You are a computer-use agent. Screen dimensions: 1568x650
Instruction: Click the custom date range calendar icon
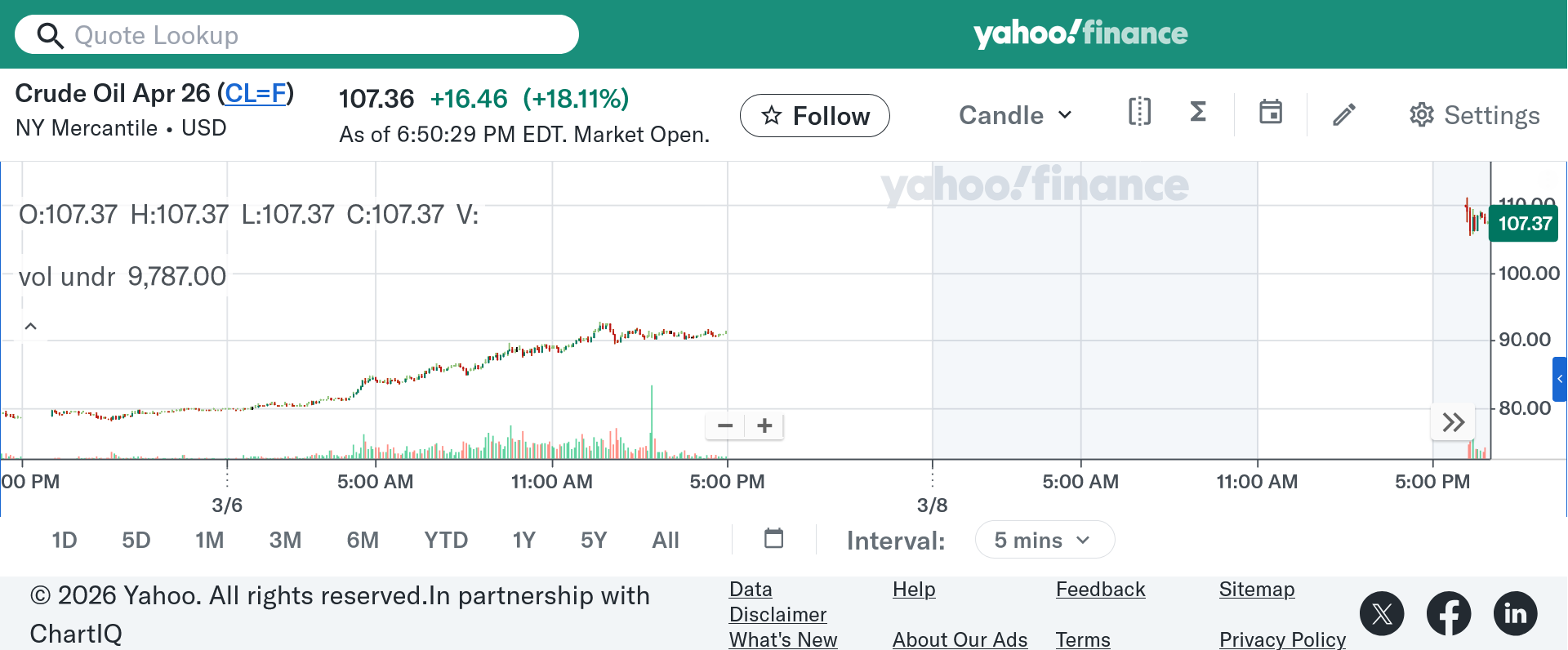tap(773, 538)
